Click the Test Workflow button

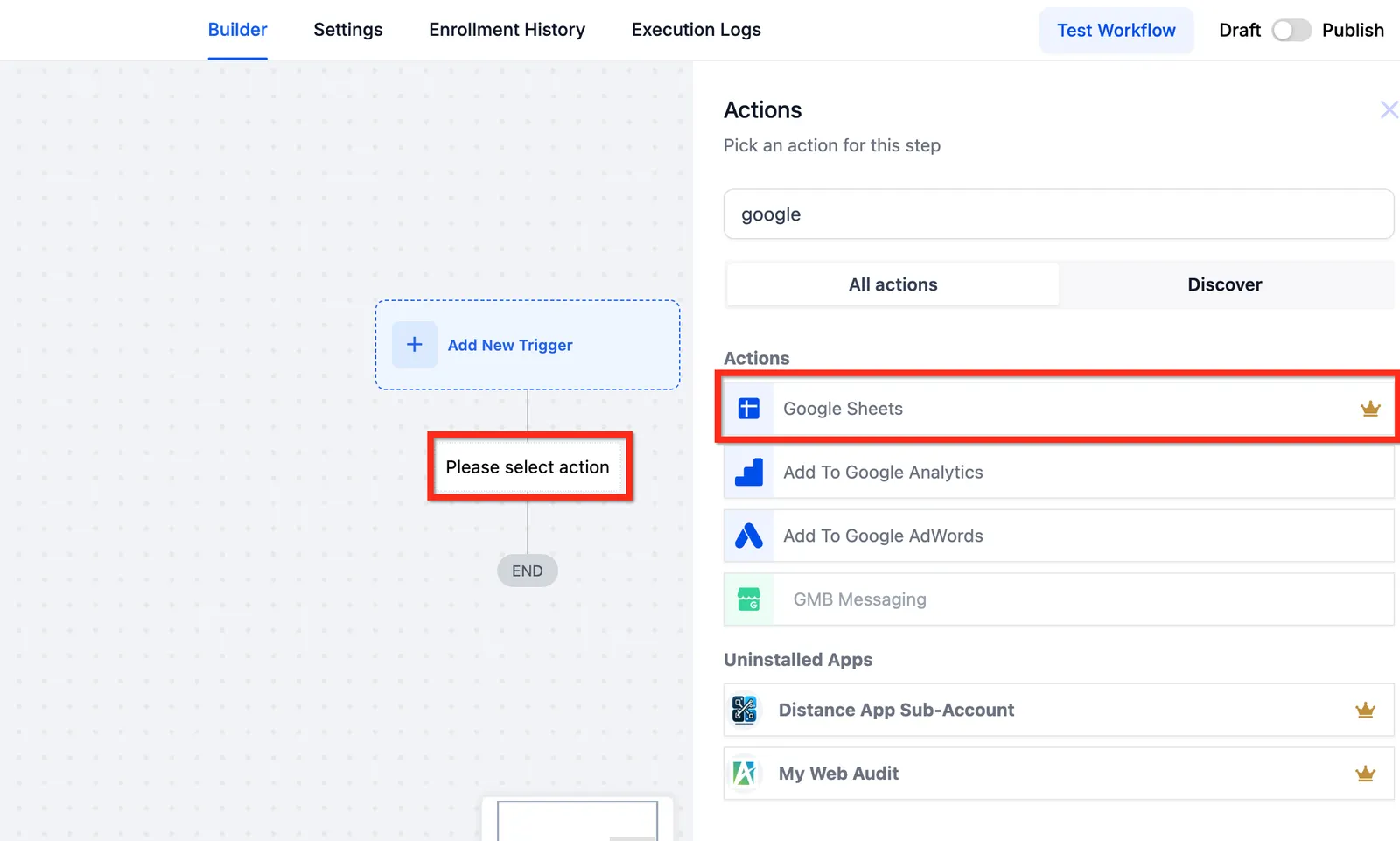(1116, 30)
